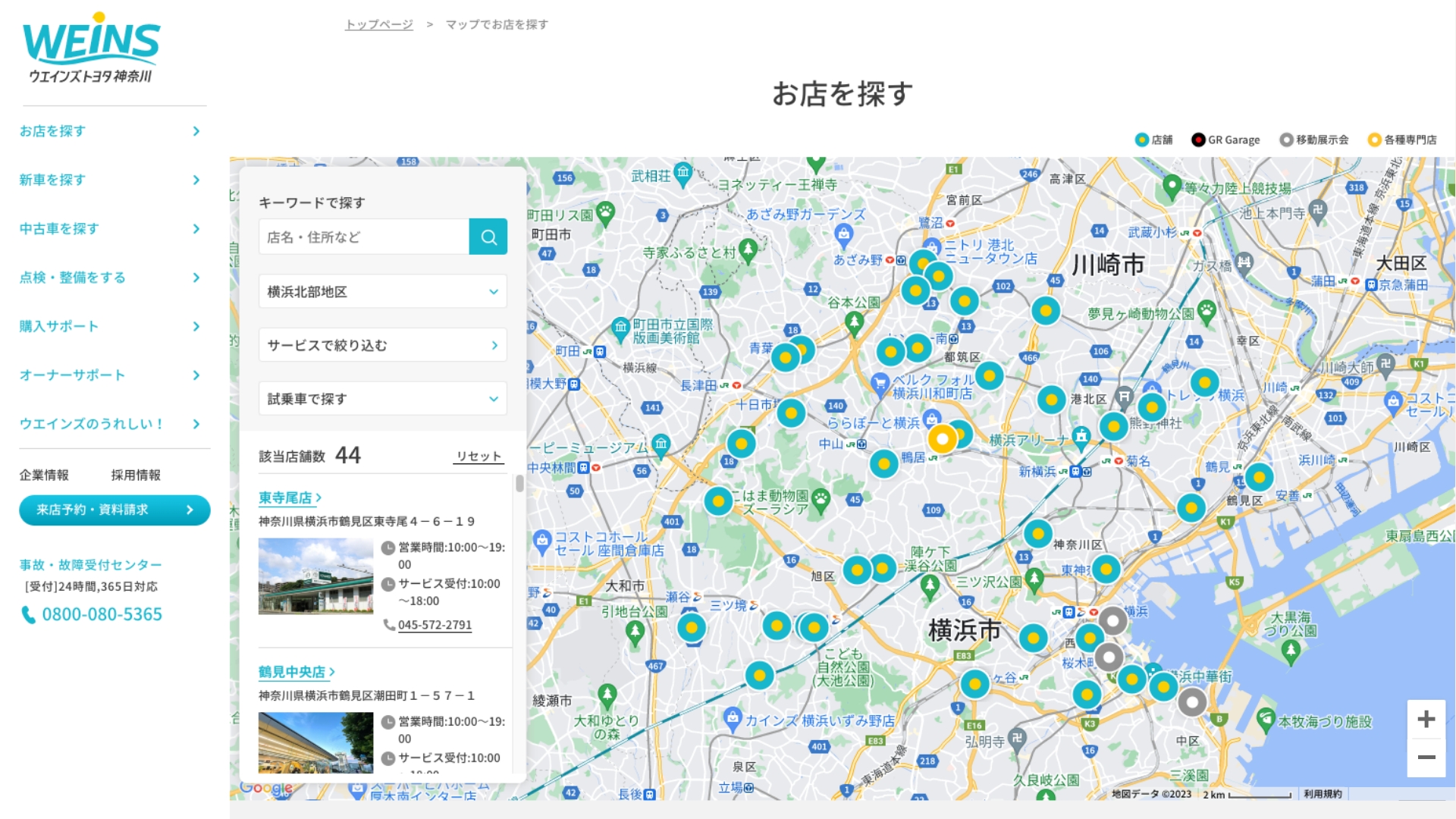Screen dimensions: 1456x819
Task: Click the store marker near 鶴見
Action: 1259,478
